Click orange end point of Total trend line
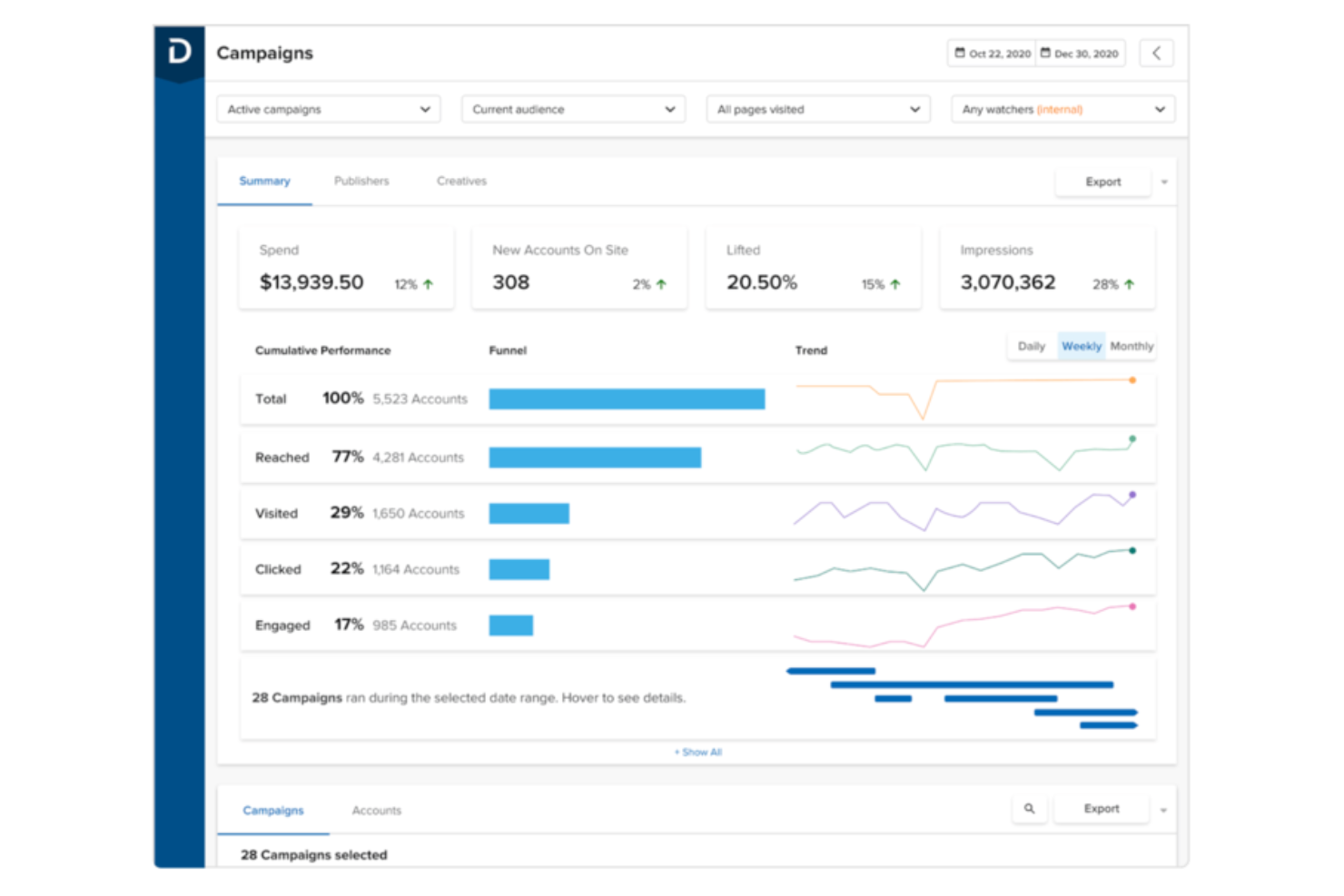Viewport: 1344px width, 896px height. 1132,380
